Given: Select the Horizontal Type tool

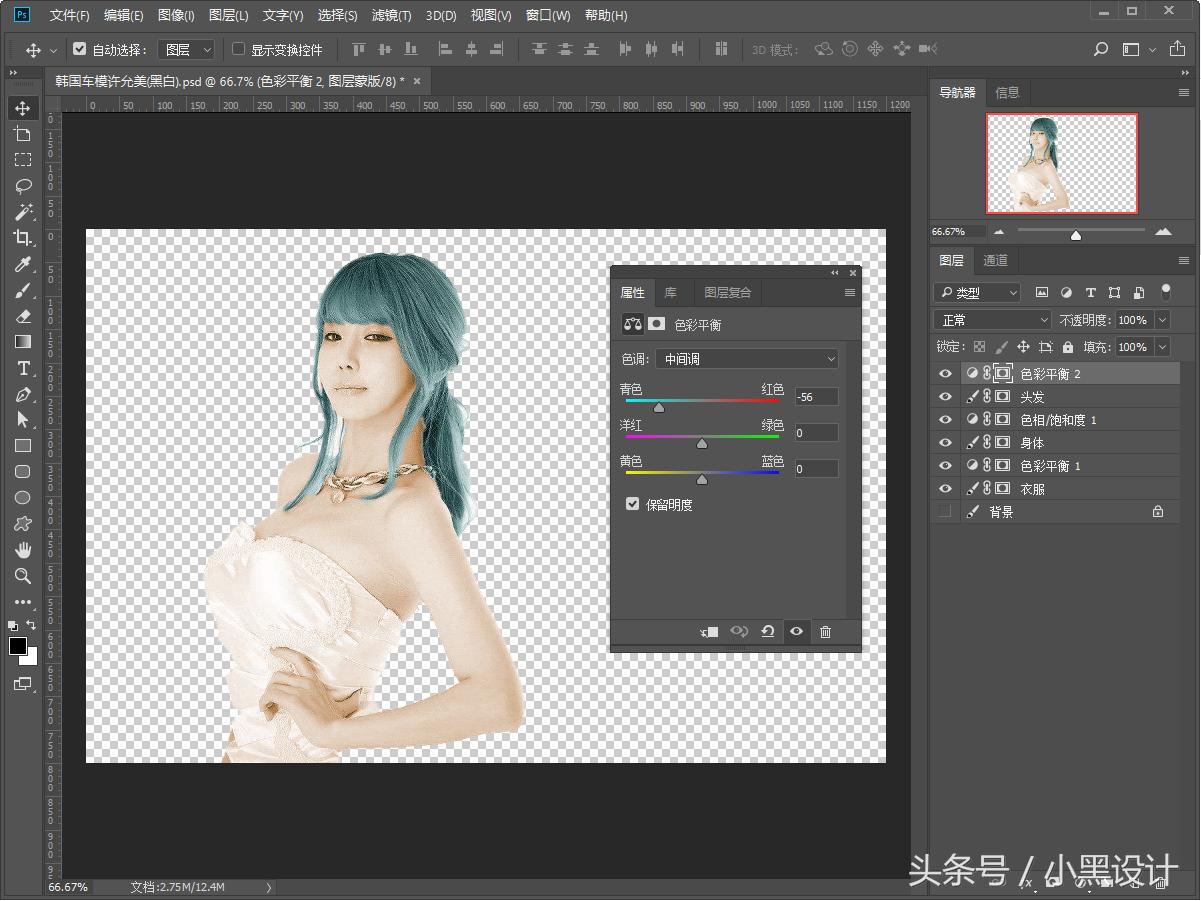Looking at the screenshot, I should point(22,368).
